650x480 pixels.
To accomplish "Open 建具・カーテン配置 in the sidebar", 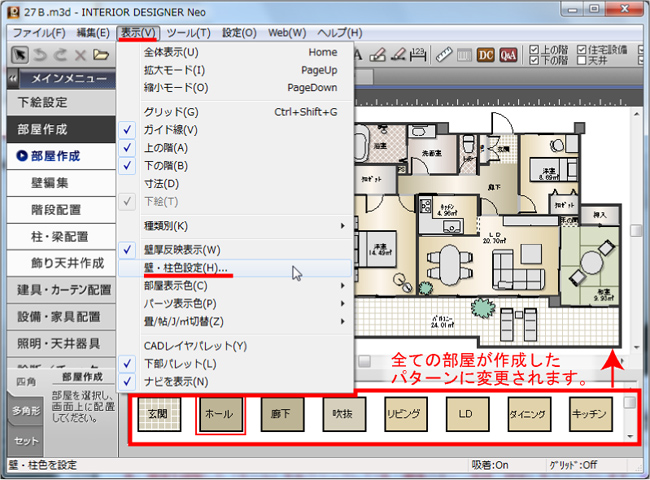I will click(x=64, y=290).
